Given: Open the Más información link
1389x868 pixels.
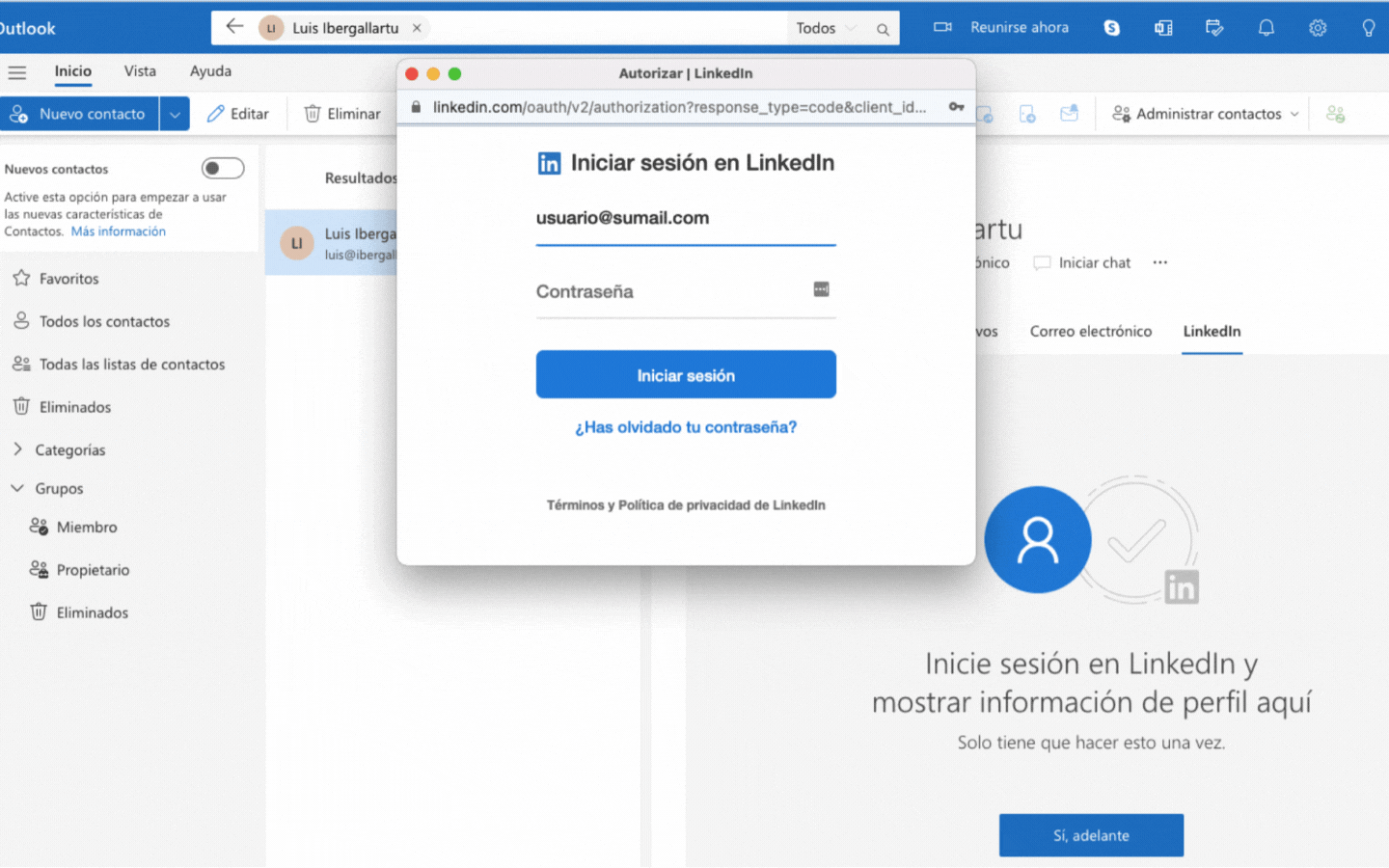Looking at the screenshot, I should (x=118, y=231).
